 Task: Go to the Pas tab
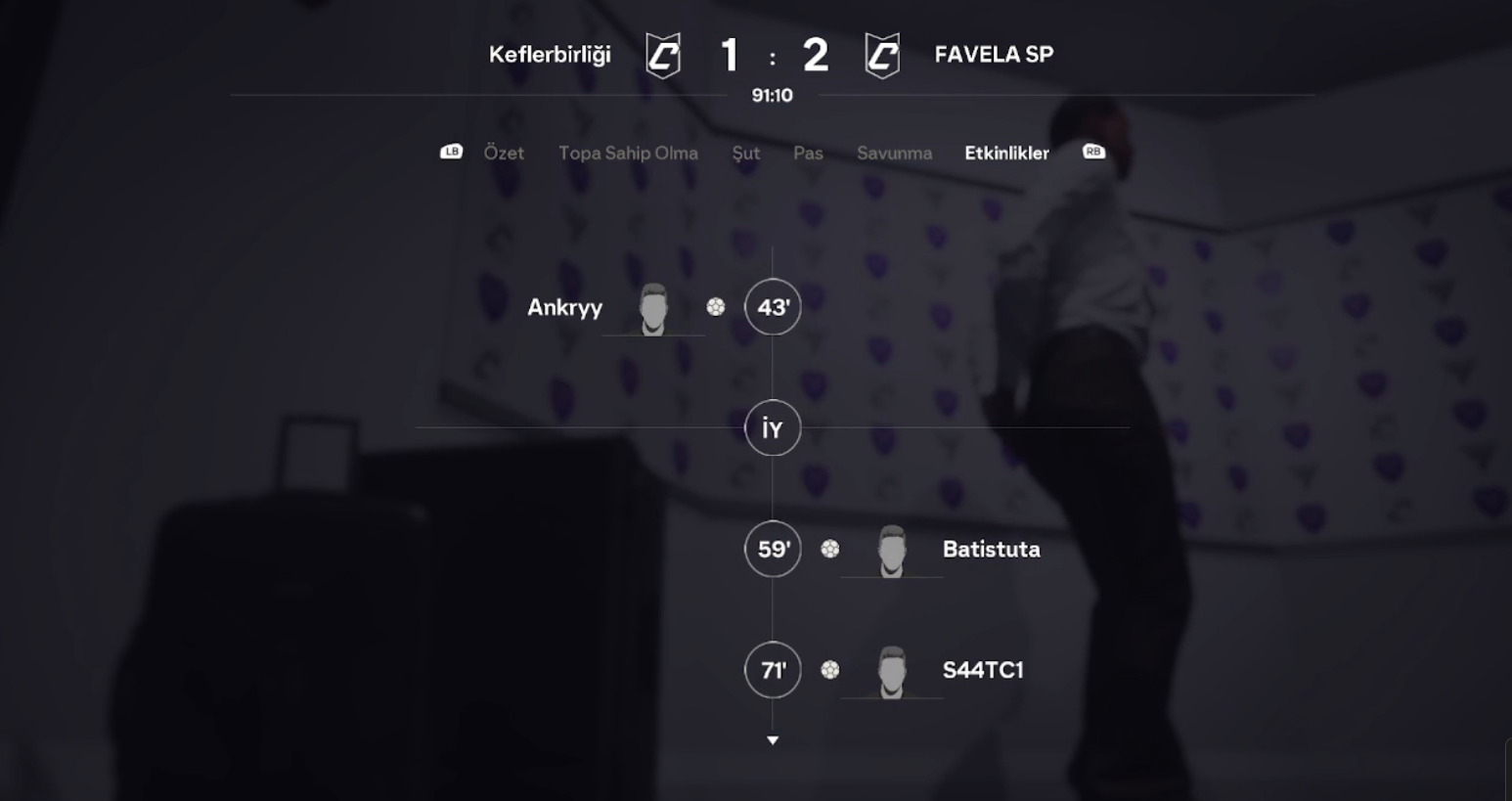click(x=808, y=153)
